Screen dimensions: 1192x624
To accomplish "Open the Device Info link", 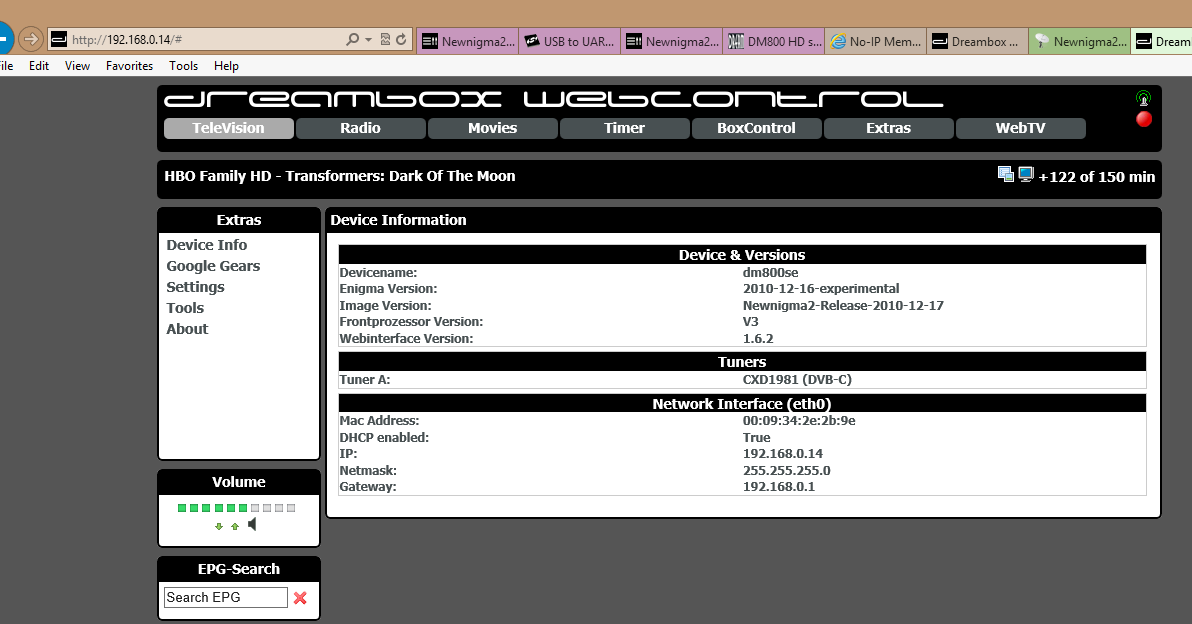I will (207, 245).
